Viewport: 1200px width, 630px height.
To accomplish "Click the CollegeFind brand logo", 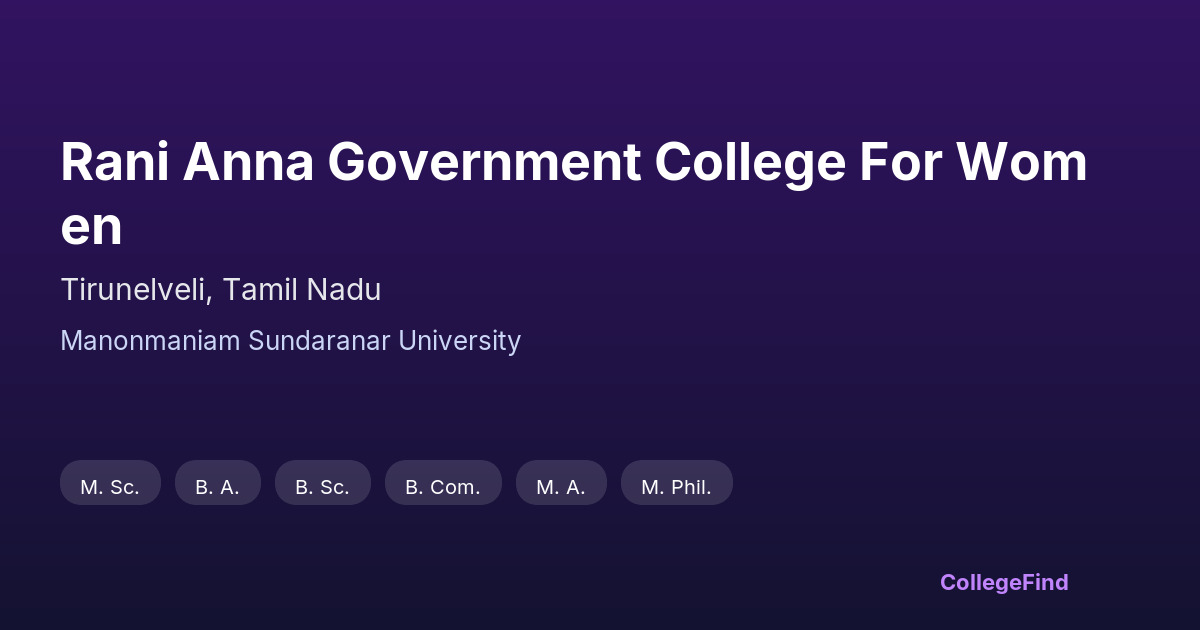I will pos(1003,582).
